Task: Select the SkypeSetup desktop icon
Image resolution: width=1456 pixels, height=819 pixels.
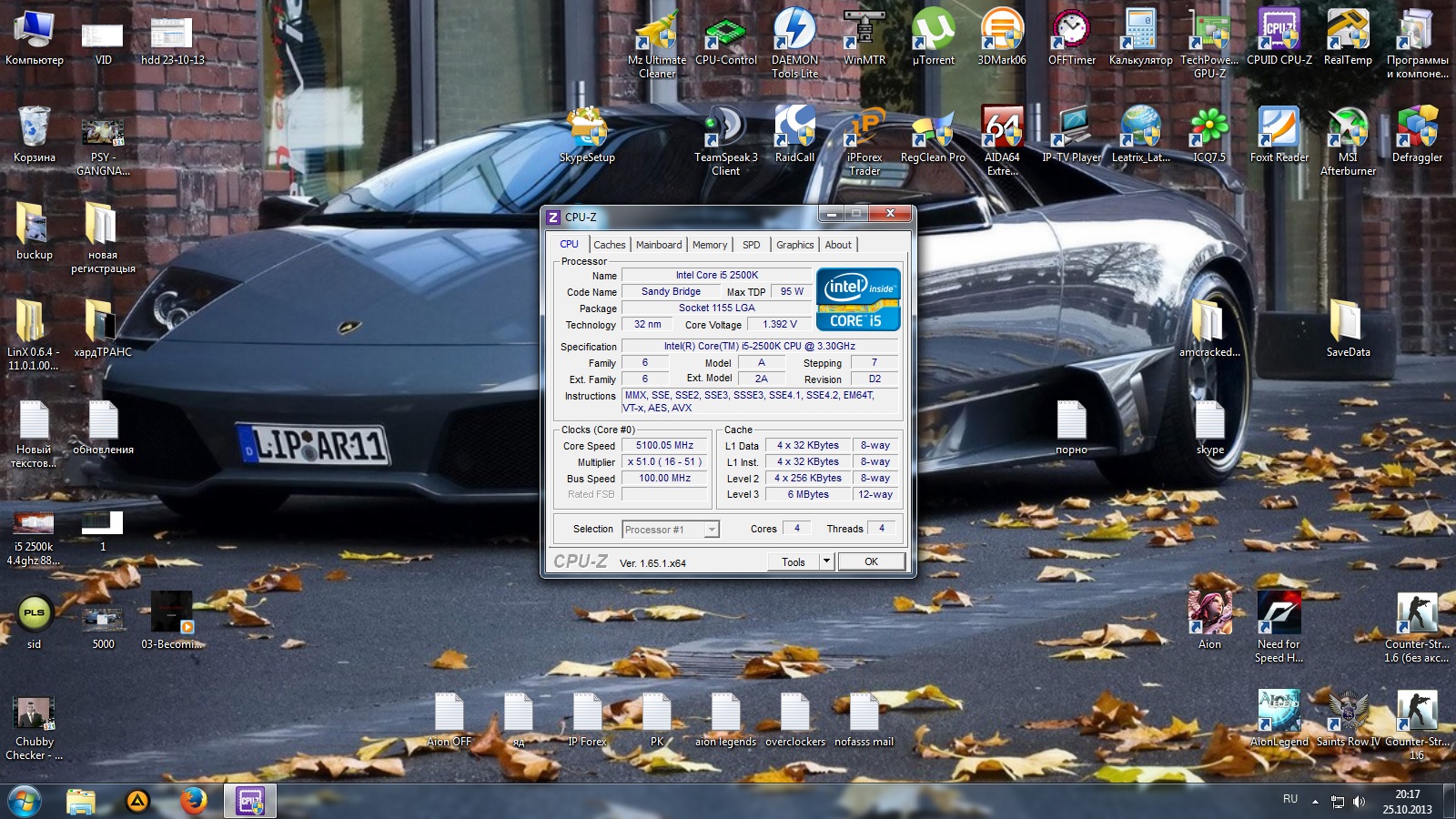Action: (x=587, y=135)
